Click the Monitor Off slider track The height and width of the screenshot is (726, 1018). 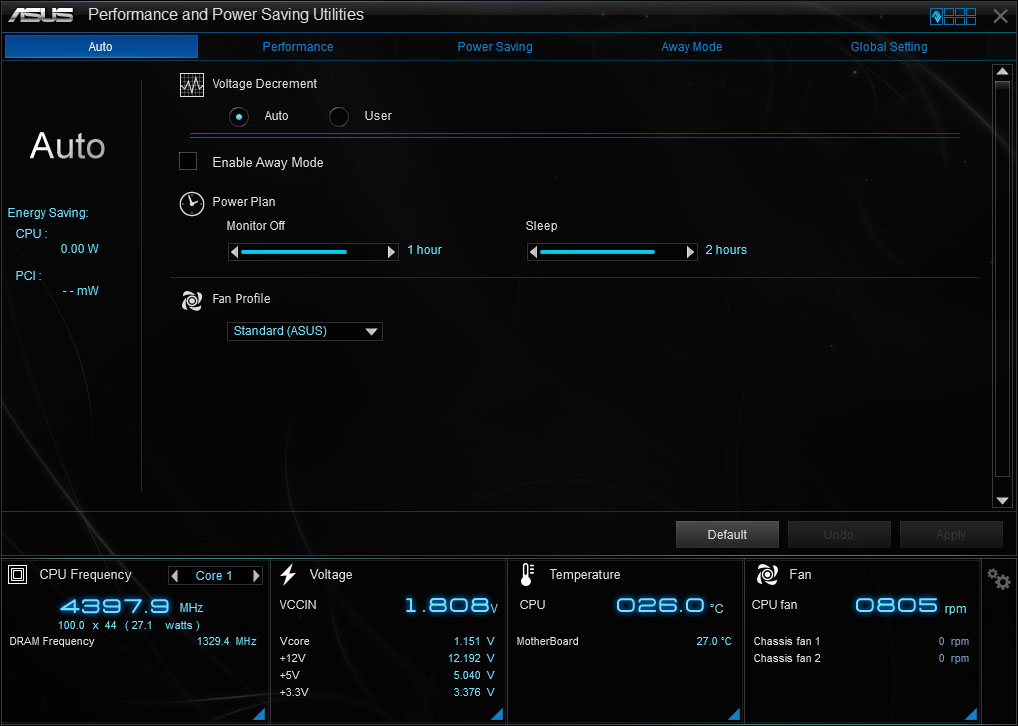313,252
